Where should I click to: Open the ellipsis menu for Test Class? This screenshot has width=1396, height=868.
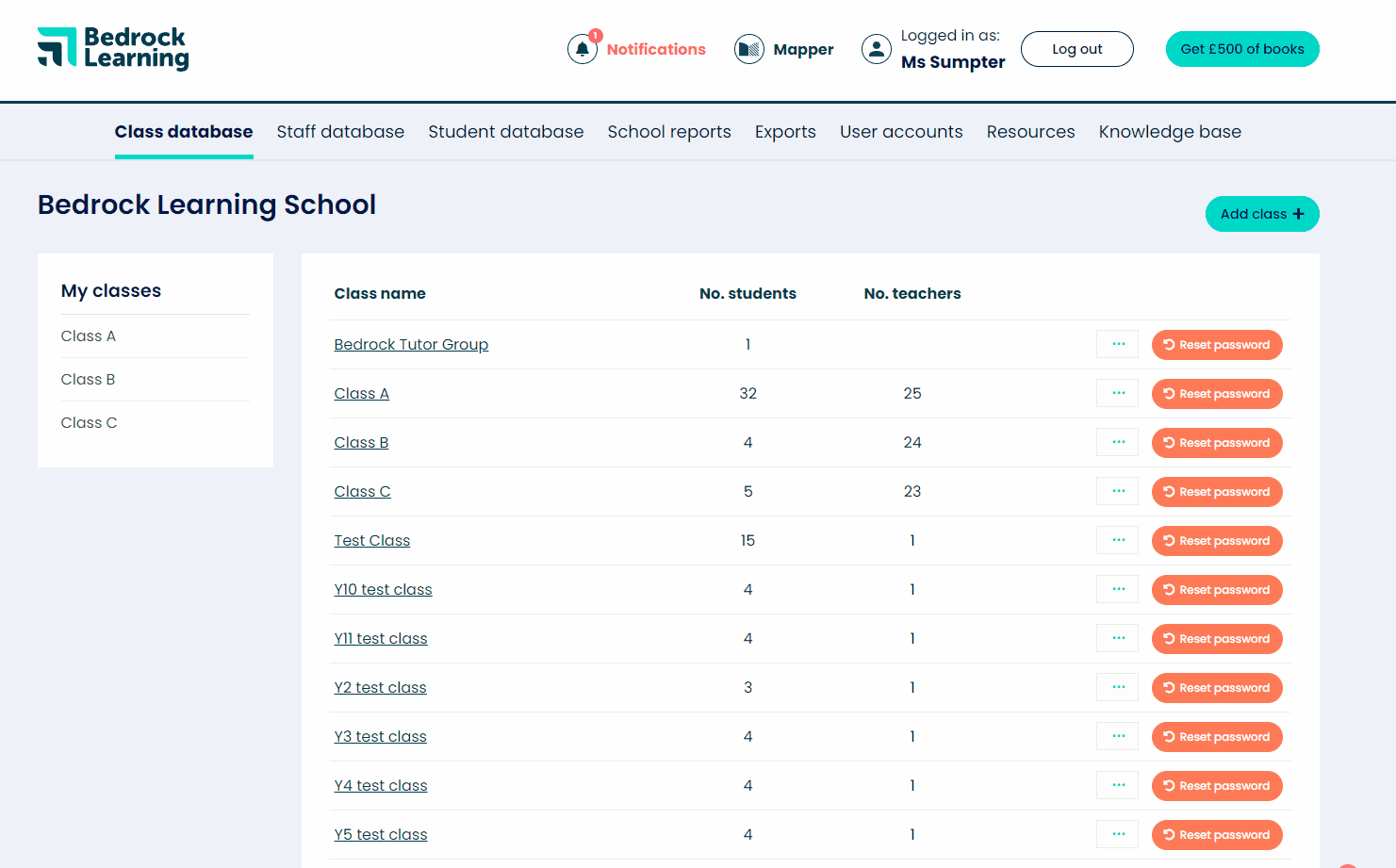coord(1117,540)
